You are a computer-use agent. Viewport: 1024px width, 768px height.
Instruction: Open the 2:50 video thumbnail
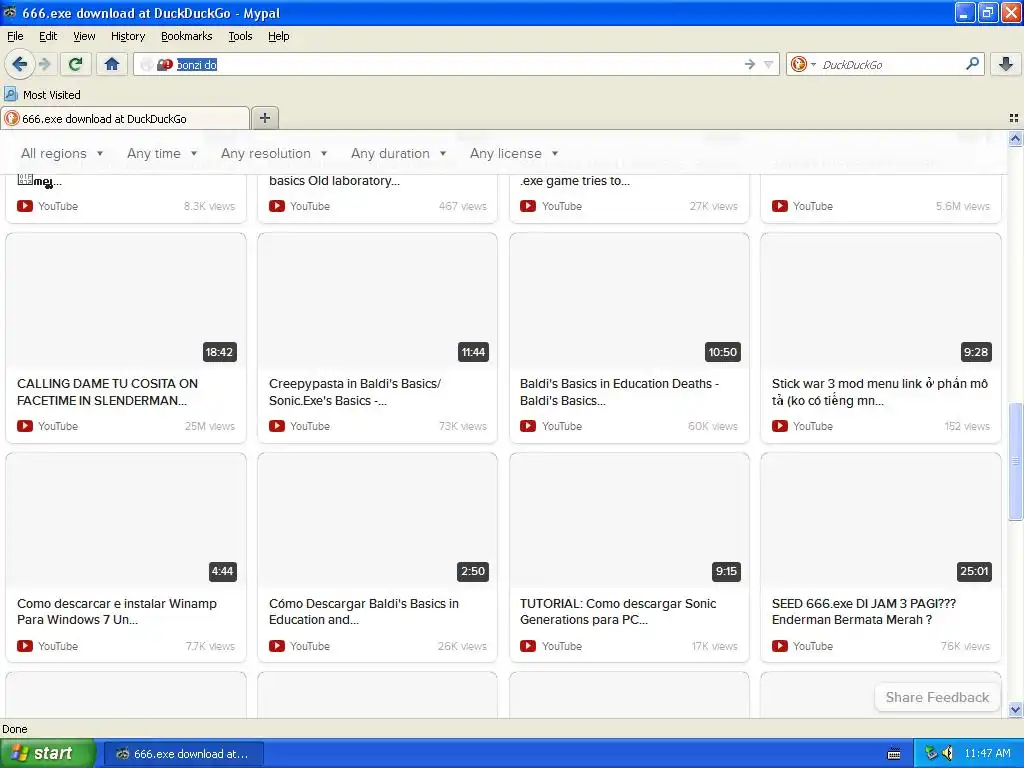click(377, 520)
